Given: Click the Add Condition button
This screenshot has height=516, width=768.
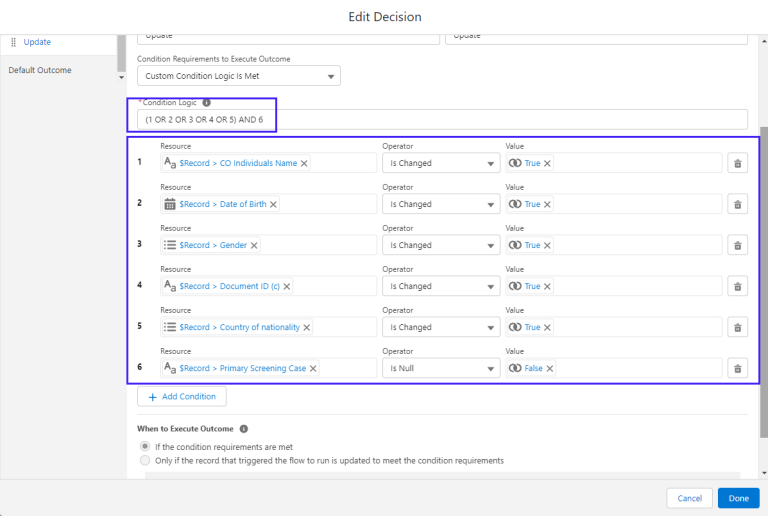Looking at the screenshot, I should point(182,397).
